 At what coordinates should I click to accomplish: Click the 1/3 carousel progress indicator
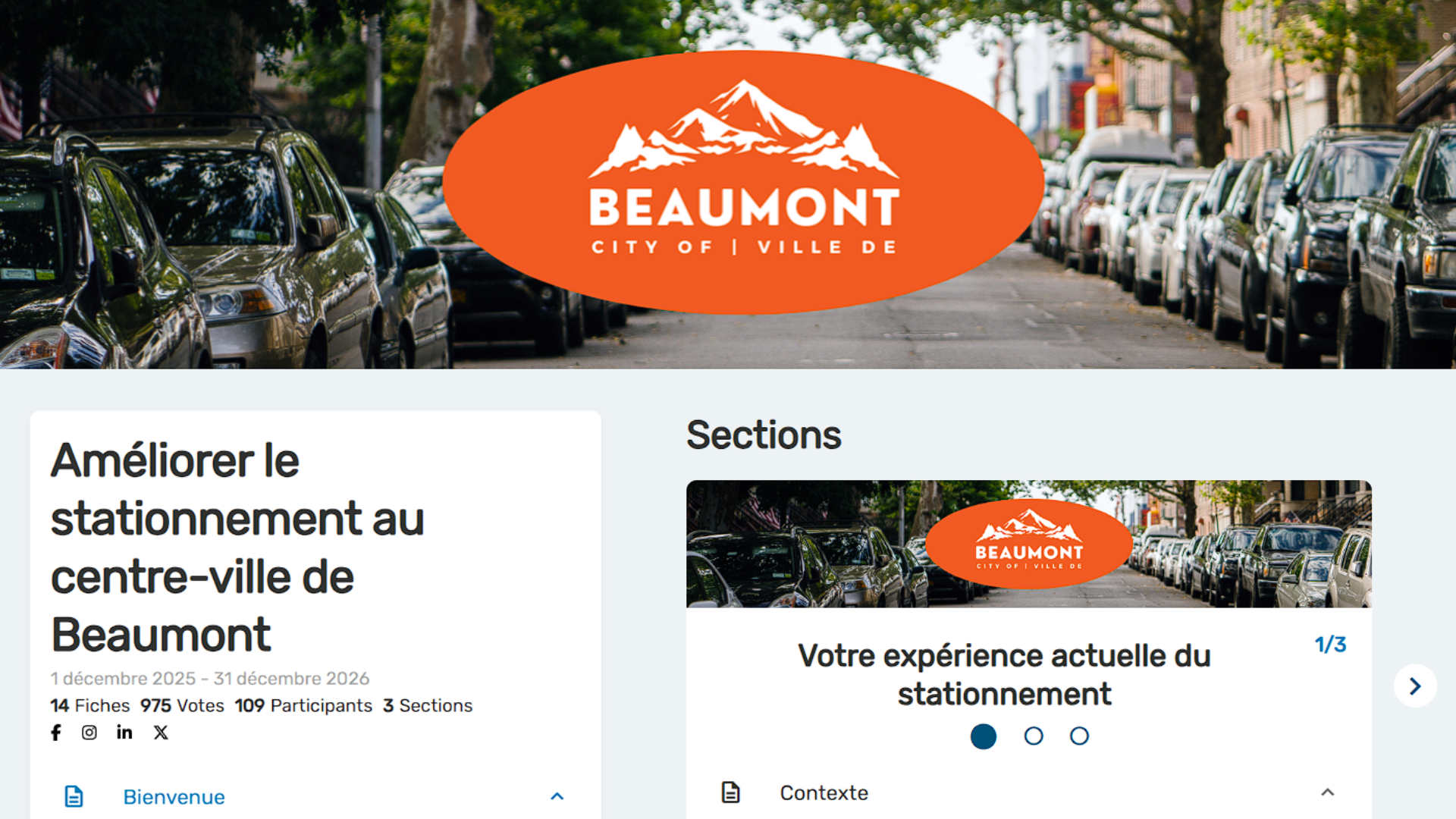(1331, 644)
